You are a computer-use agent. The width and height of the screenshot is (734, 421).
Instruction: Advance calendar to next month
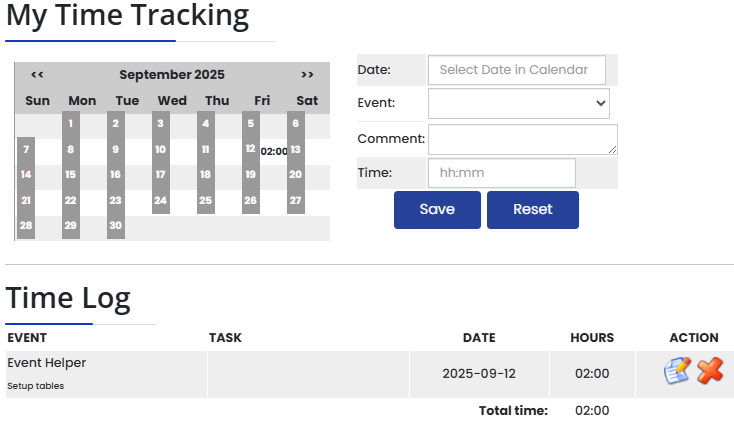(307, 75)
